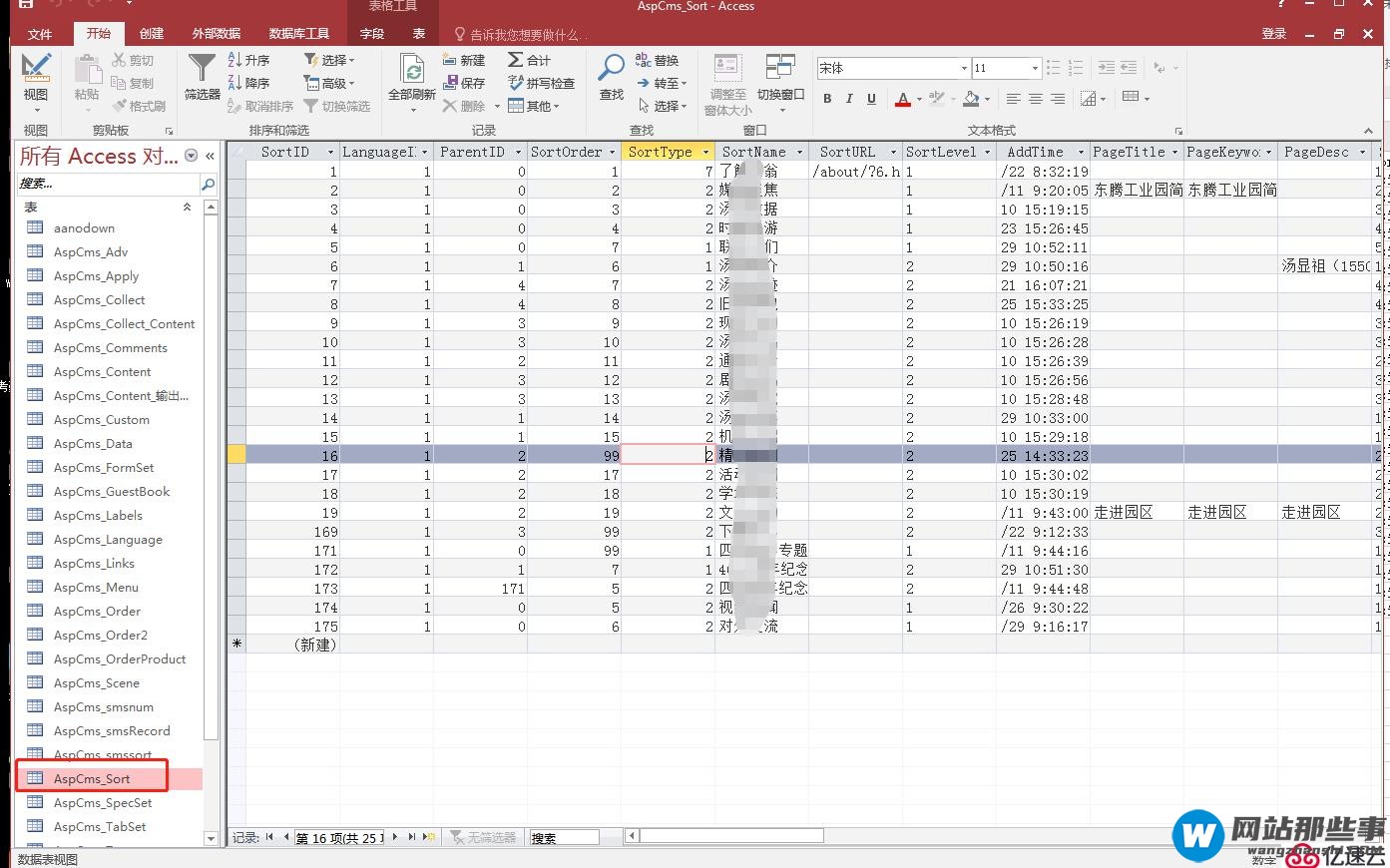This screenshot has width=1390, height=868.
Task: Toggle Bold formatting
Action: coord(827,98)
